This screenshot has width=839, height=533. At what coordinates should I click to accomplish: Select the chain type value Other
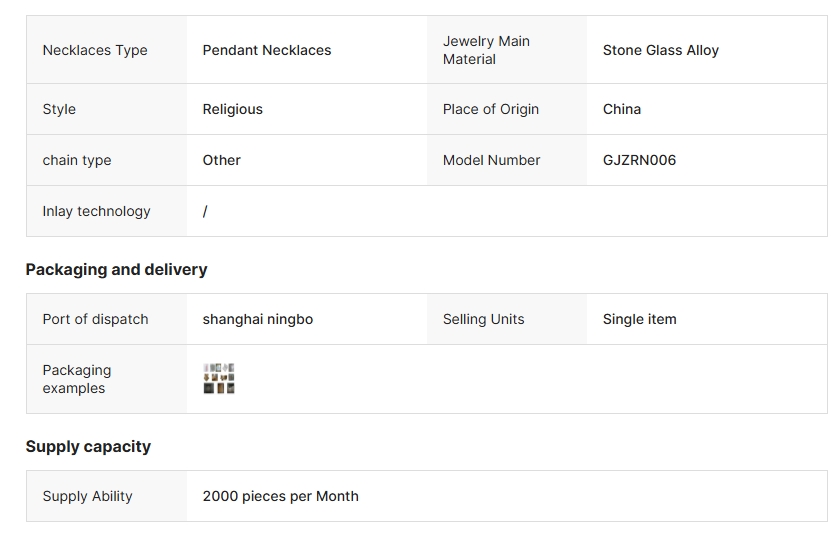coord(221,160)
